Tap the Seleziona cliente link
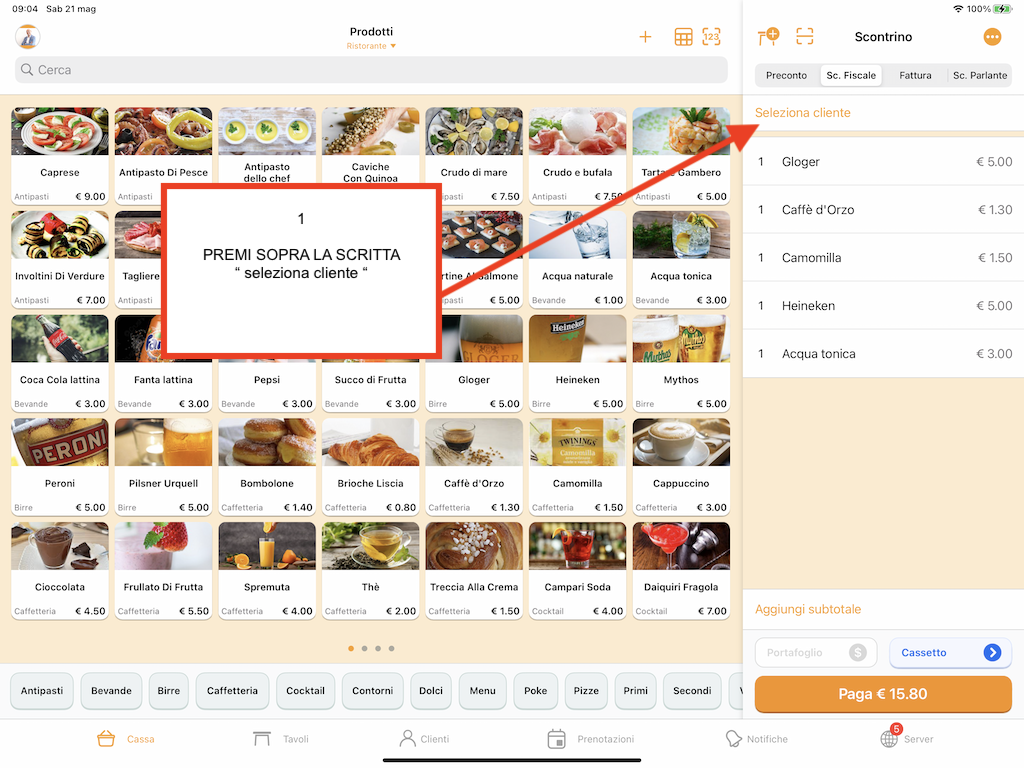 coord(803,112)
